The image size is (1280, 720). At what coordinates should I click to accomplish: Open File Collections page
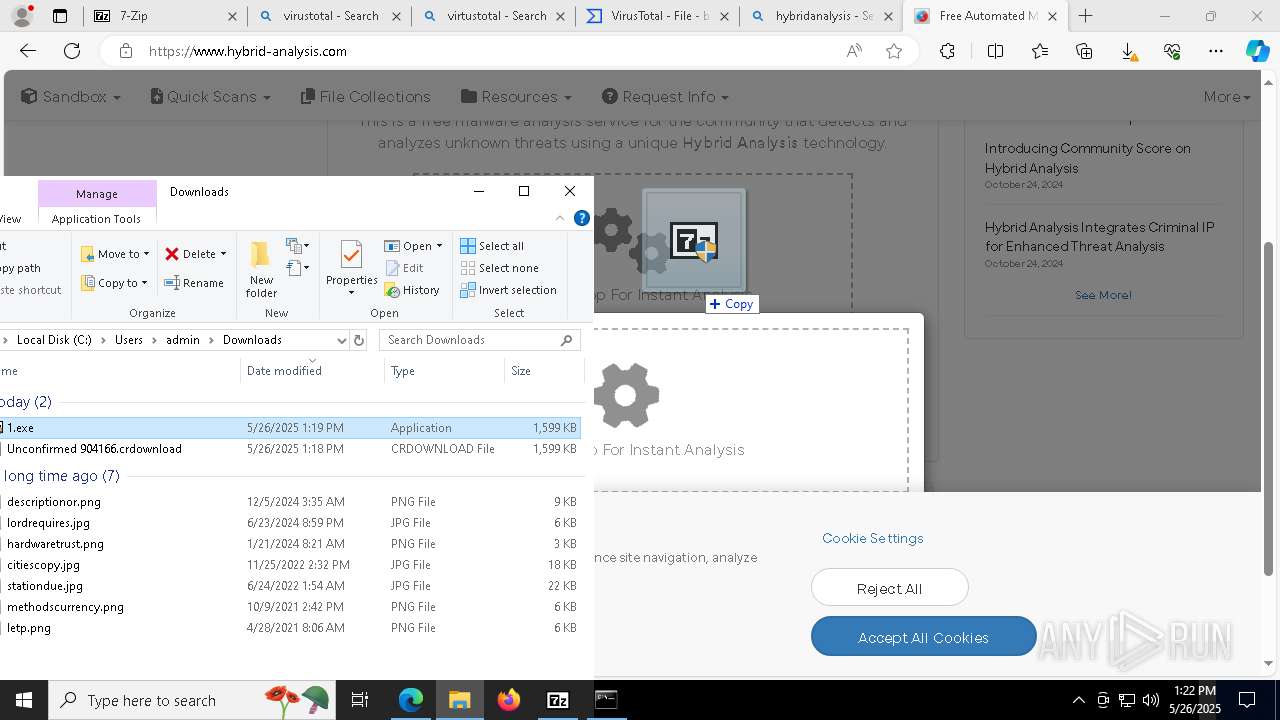pyautogui.click(x=366, y=97)
